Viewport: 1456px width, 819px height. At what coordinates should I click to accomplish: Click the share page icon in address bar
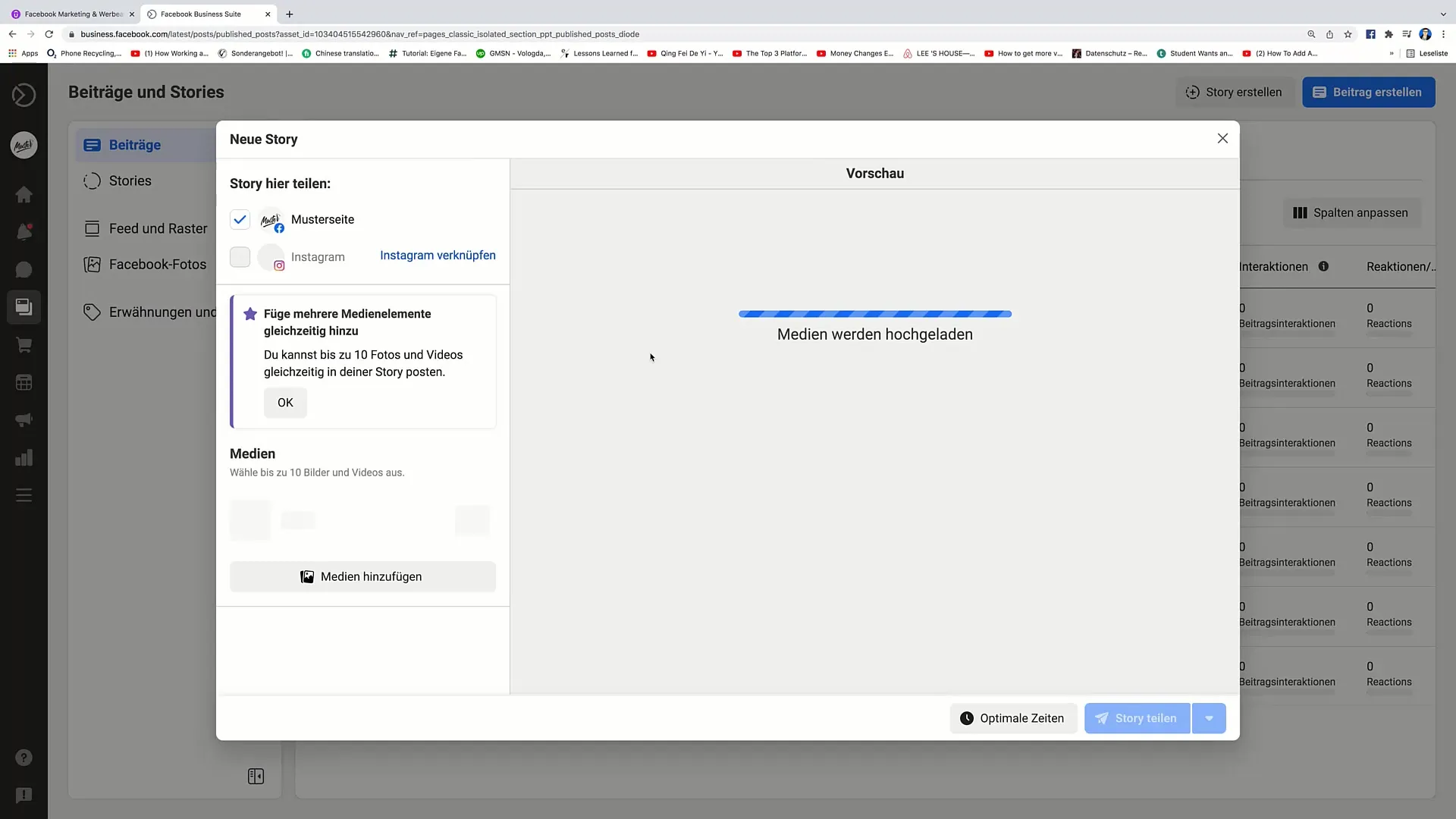pos(1329,34)
